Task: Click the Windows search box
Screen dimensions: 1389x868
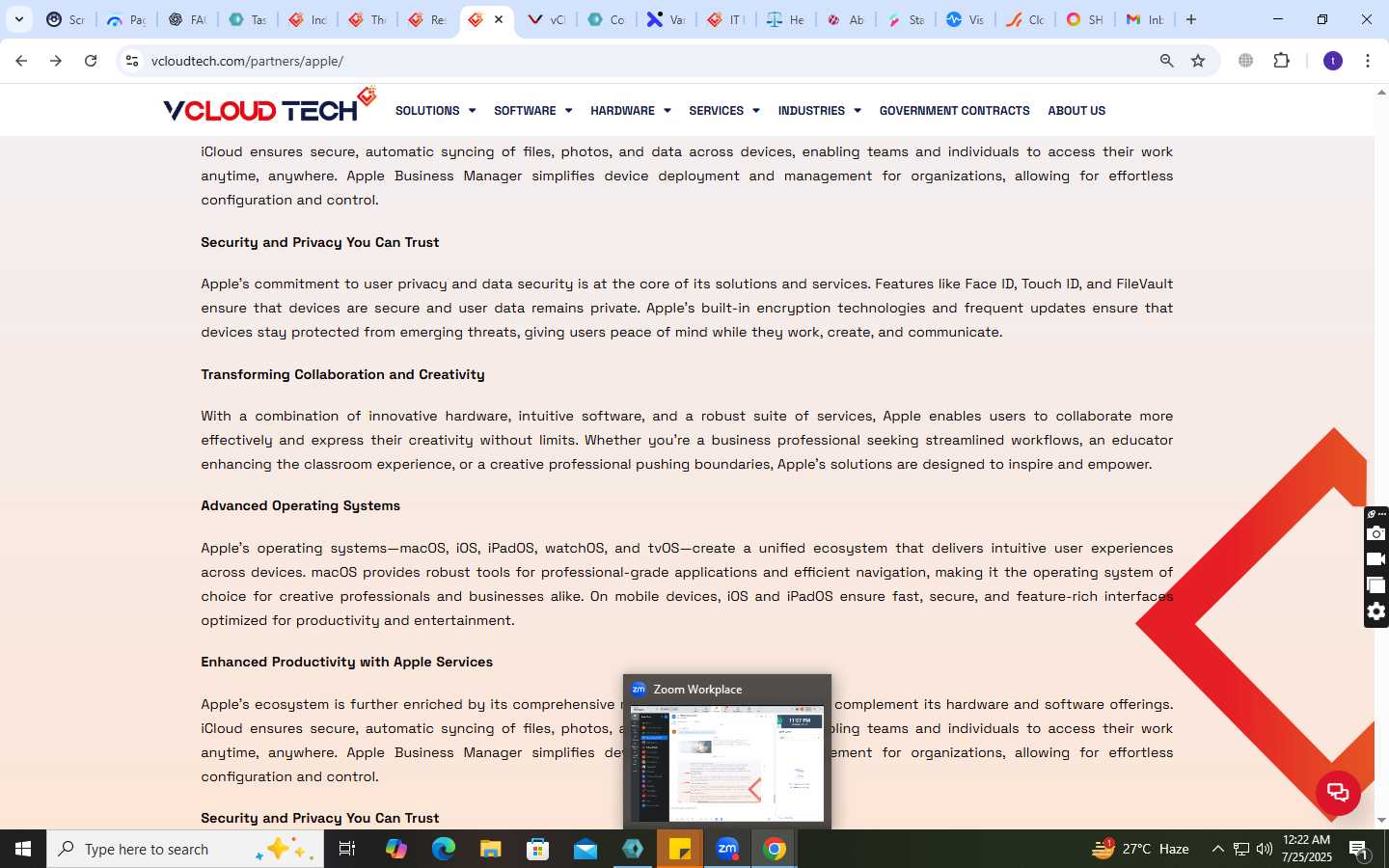Action: (x=185, y=849)
